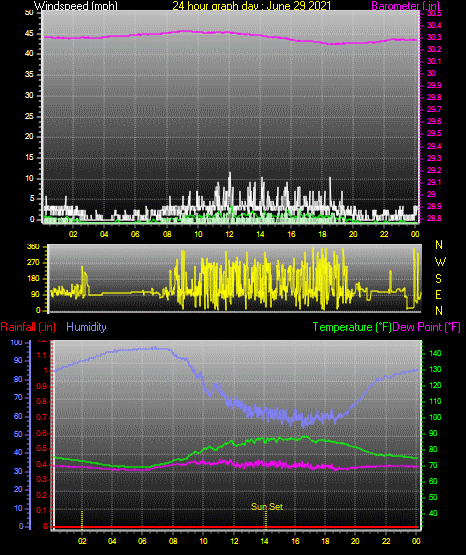Click 0.1 on the red rainfall axis

42,510
